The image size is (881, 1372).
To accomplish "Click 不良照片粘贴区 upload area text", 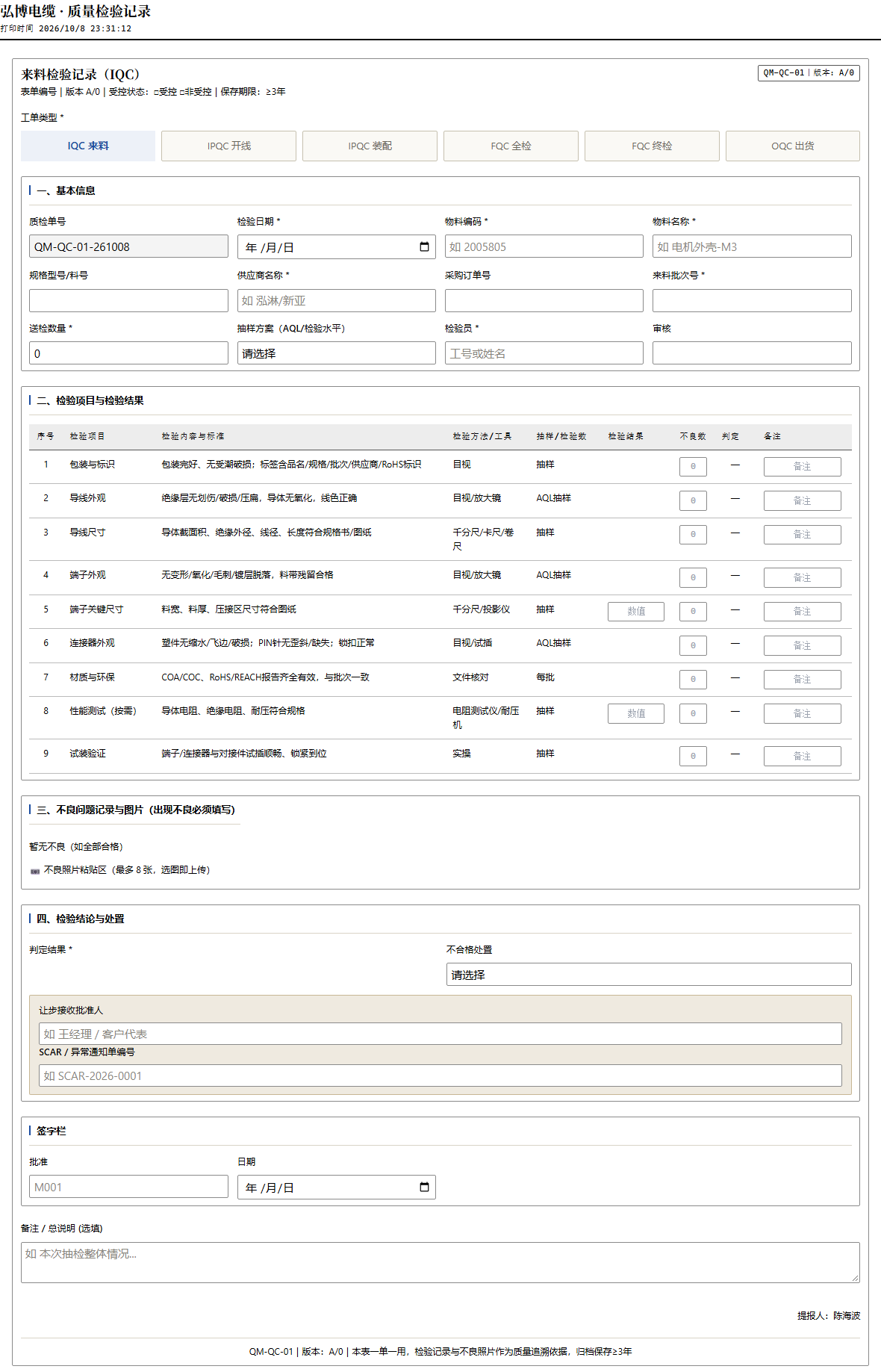I will (127, 870).
